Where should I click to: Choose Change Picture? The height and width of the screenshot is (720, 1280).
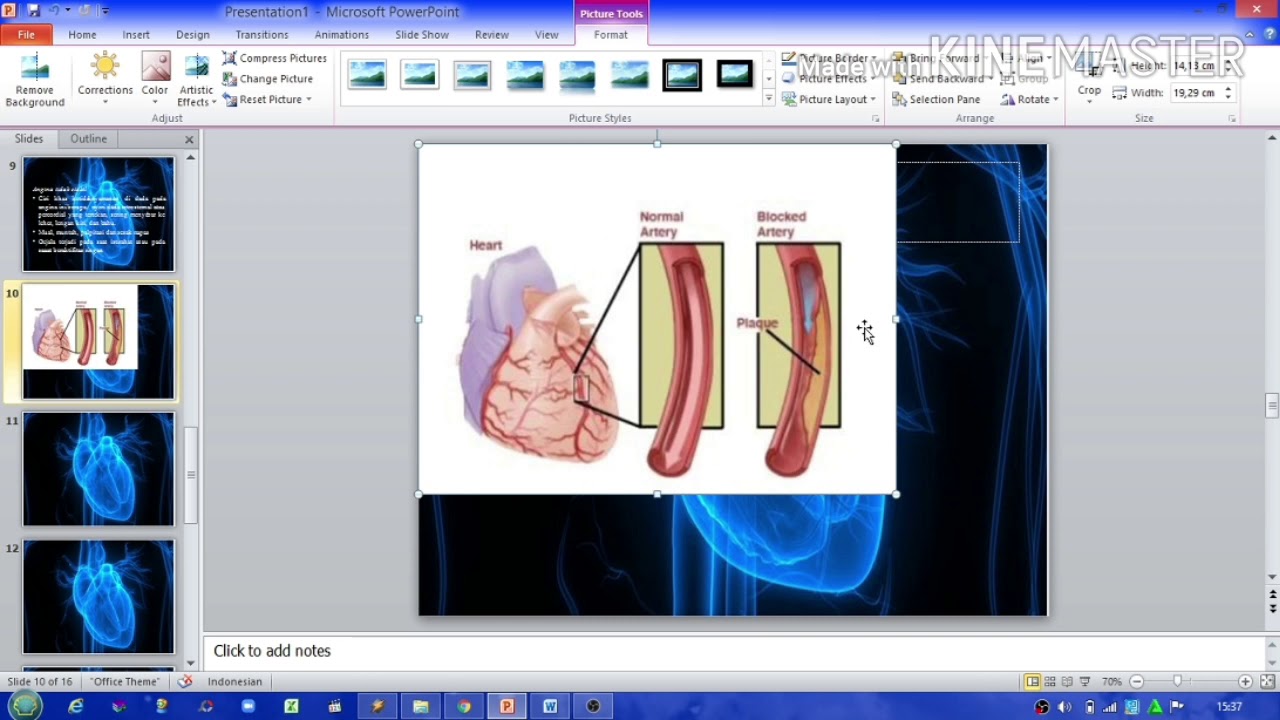[268, 79]
